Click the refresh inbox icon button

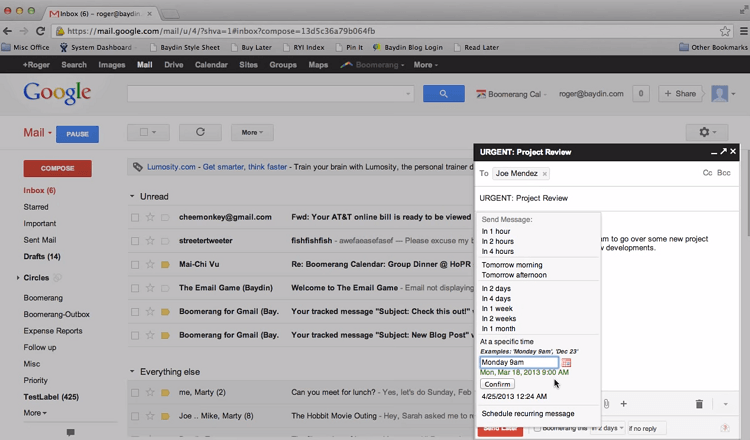coord(200,132)
